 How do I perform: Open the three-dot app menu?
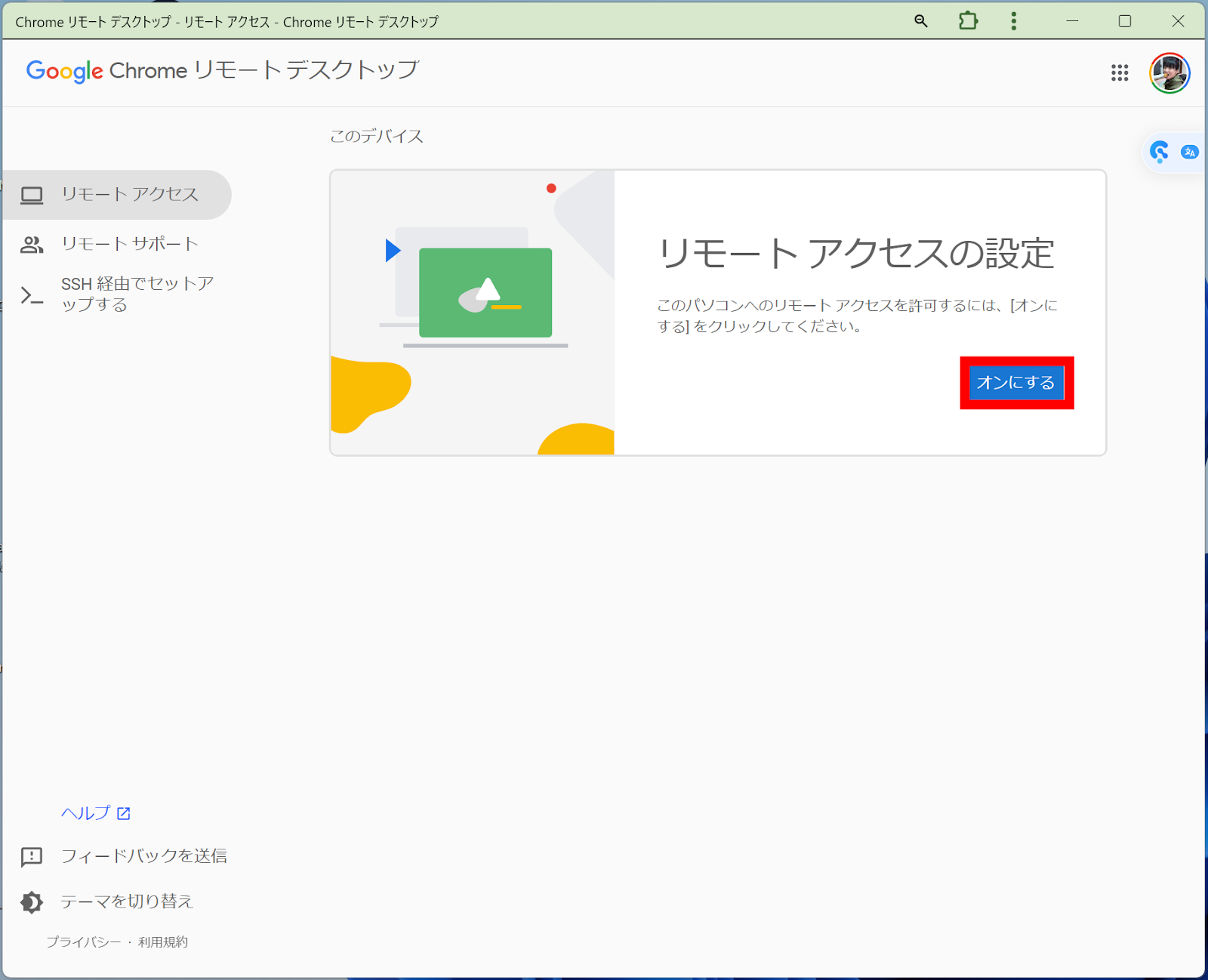tap(1013, 21)
